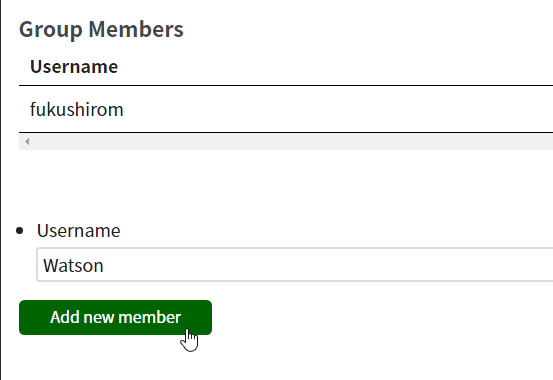
Task: Click the empty area of the Username field
Action: point(328,265)
